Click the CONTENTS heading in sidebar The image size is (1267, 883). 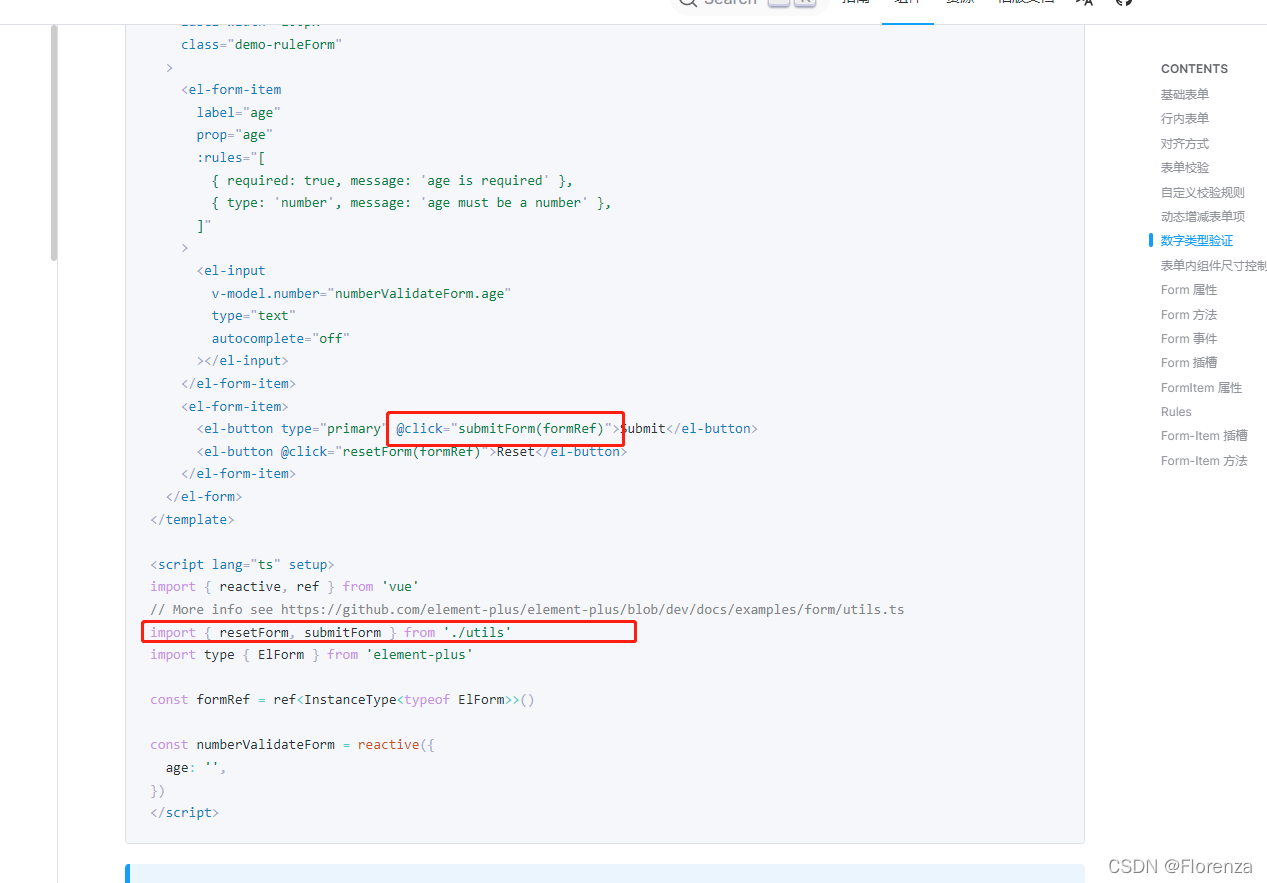click(1194, 69)
